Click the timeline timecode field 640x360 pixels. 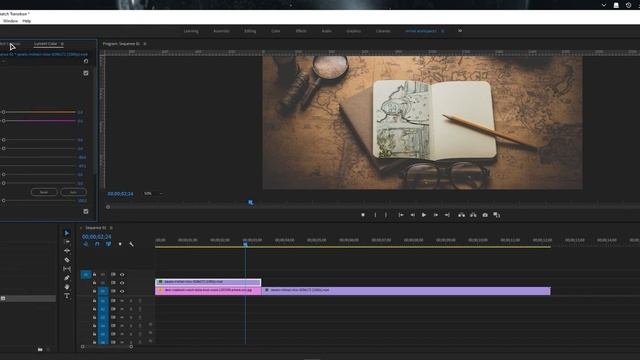click(96, 237)
